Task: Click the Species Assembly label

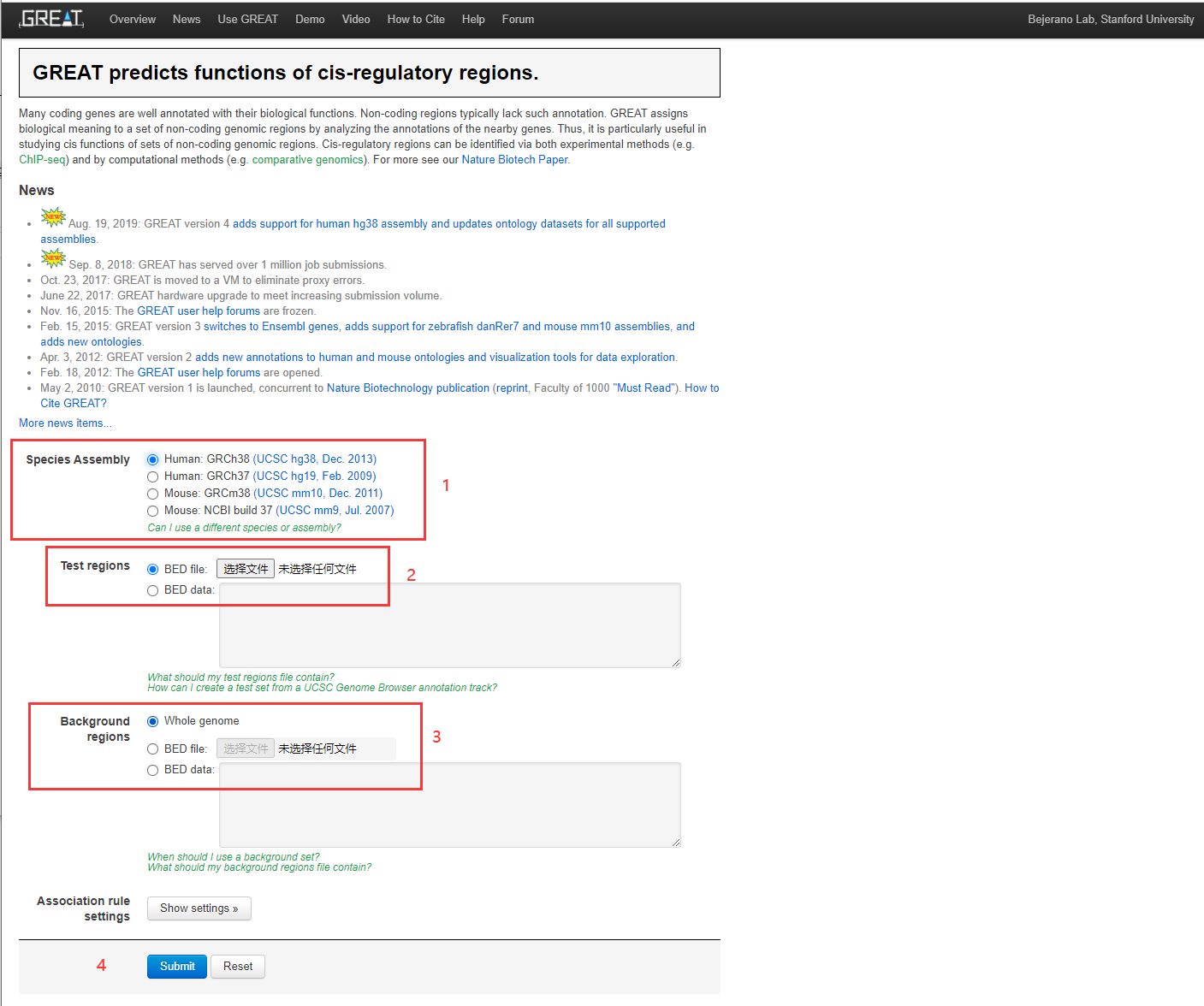Action: point(78,460)
